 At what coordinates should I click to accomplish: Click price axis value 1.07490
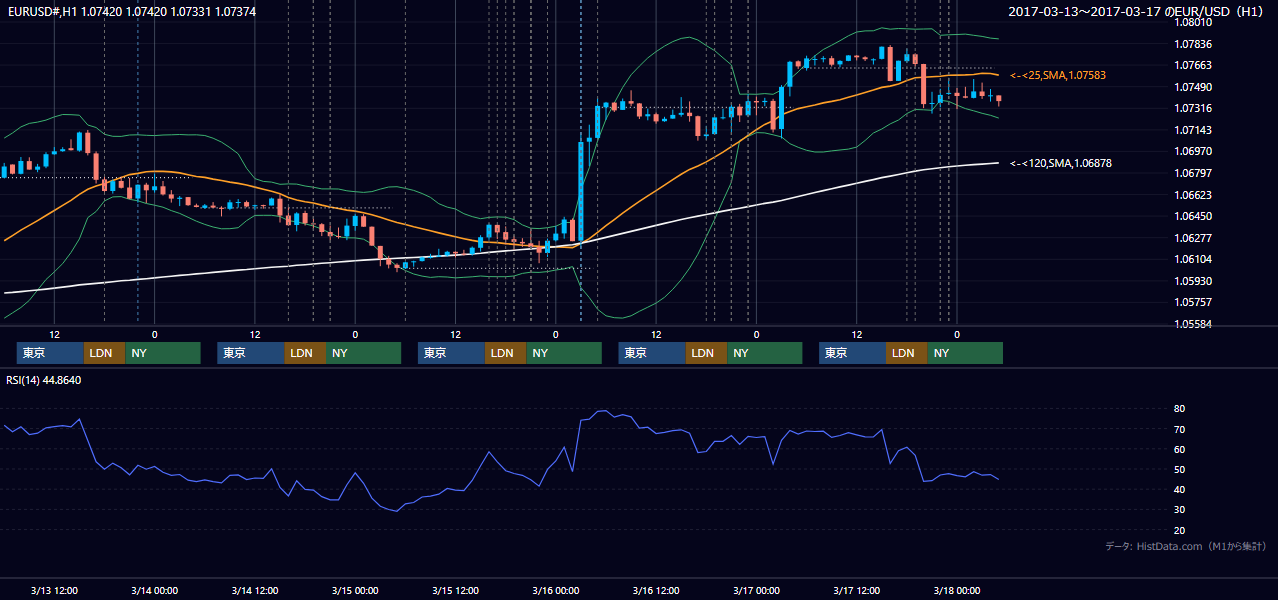[1193, 87]
